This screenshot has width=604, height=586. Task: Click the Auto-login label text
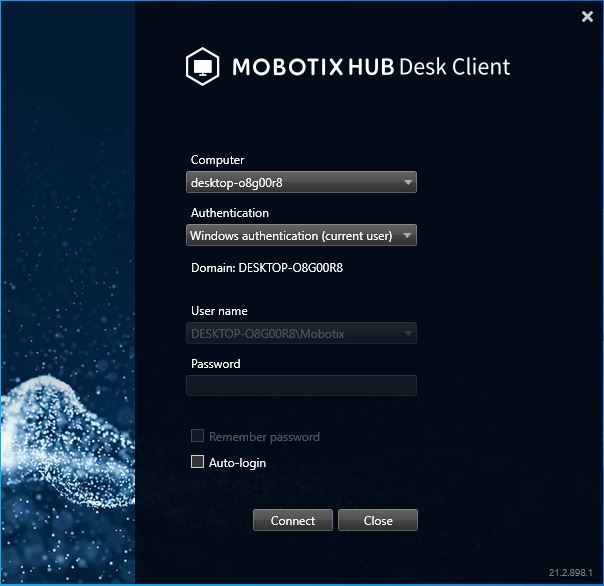point(237,463)
